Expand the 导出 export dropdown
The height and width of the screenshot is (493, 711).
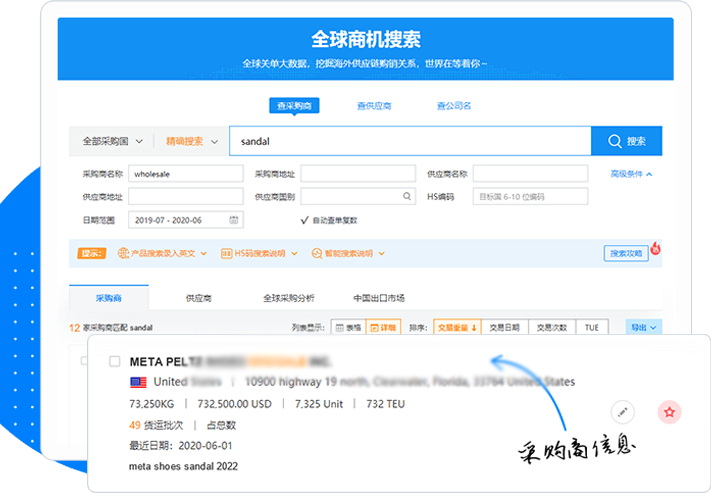click(x=642, y=327)
